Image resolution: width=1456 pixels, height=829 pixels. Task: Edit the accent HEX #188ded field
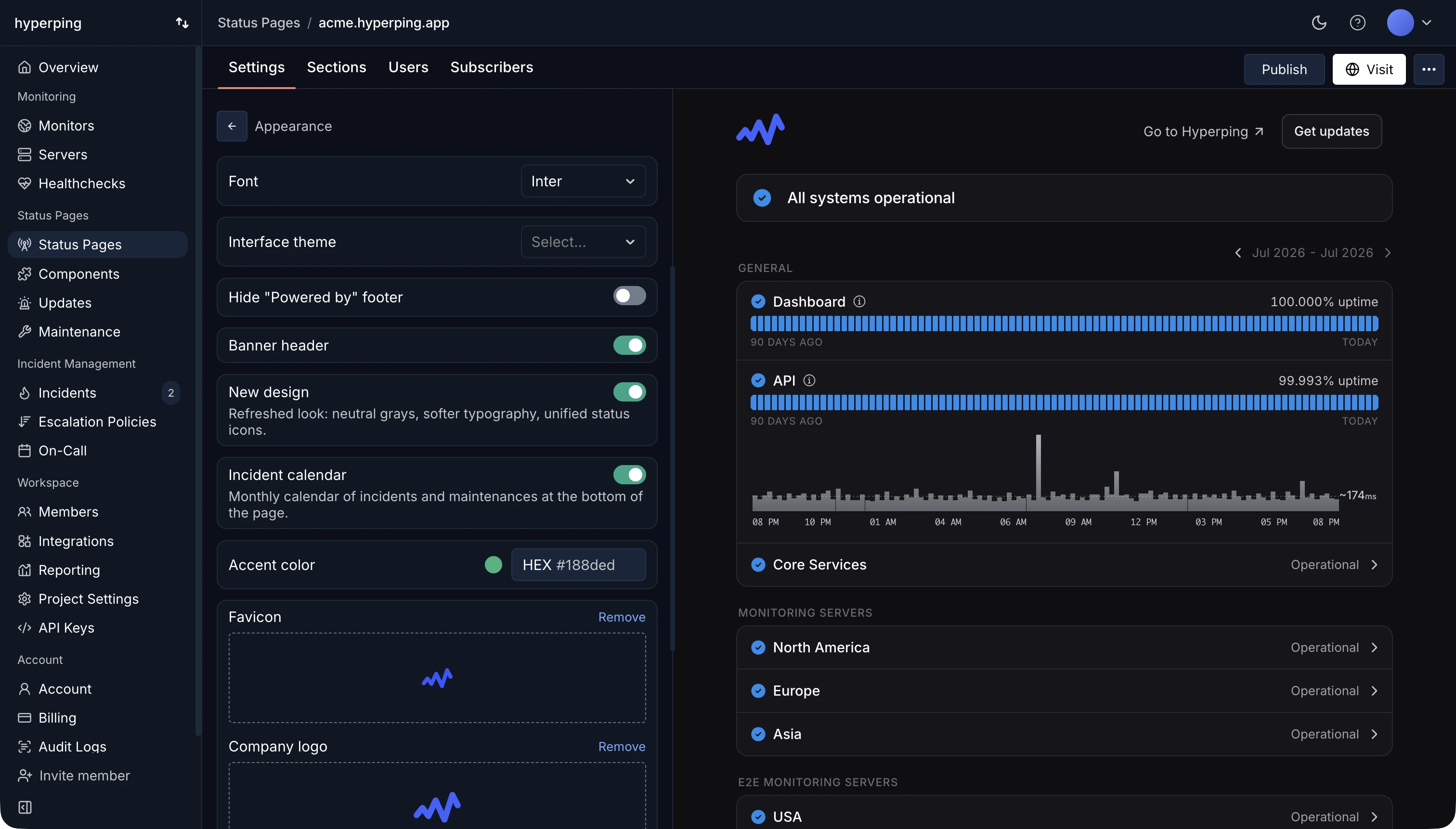click(x=579, y=565)
